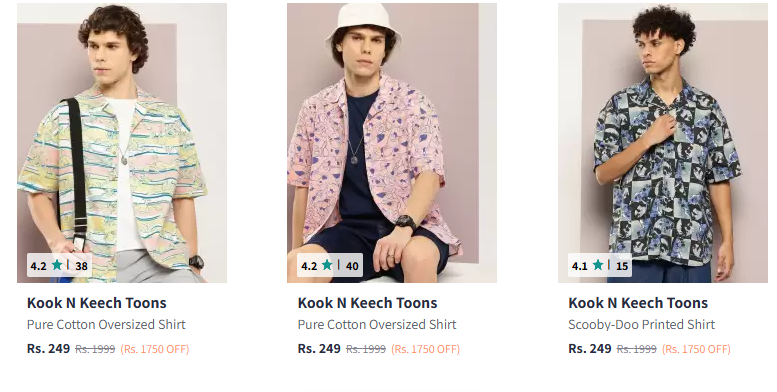Click the (Rs. 1750 OFF) label on Scooby-Doo shirt
Image resolution: width=777 pixels, height=392 pixels.
tap(696, 349)
